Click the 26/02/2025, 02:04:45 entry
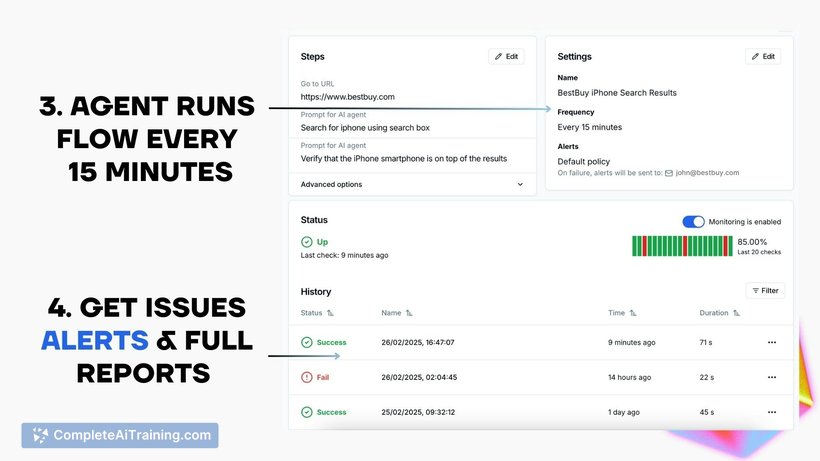The image size is (820, 461). tap(419, 377)
